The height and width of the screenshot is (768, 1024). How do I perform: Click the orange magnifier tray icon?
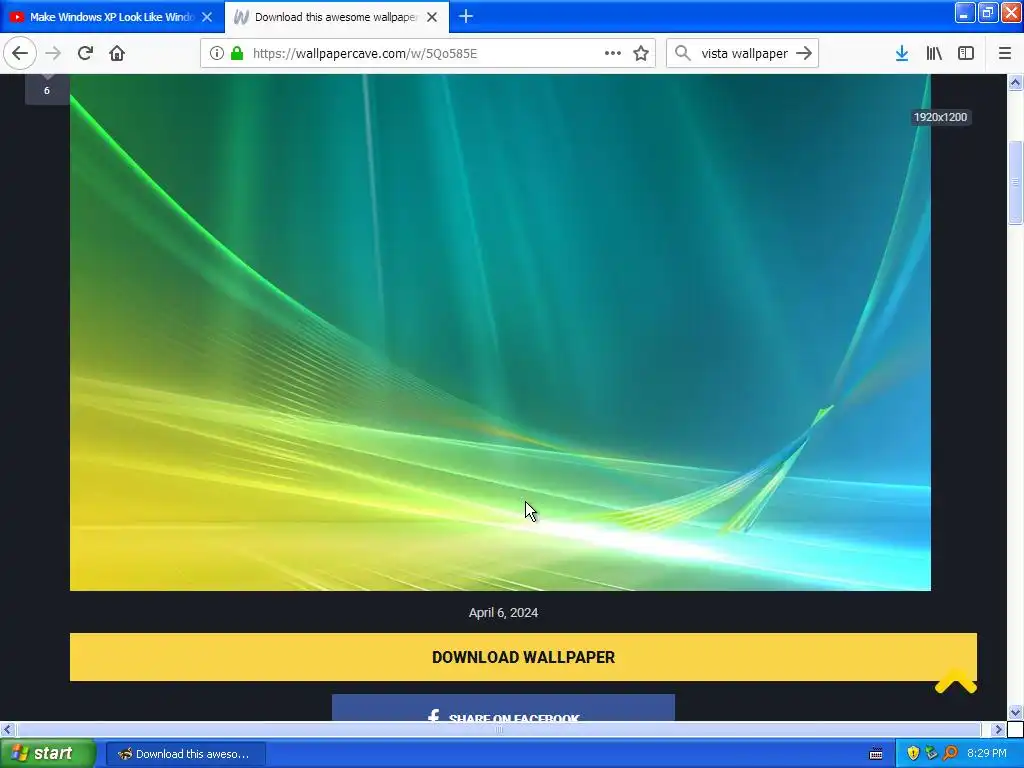pos(950,754)
